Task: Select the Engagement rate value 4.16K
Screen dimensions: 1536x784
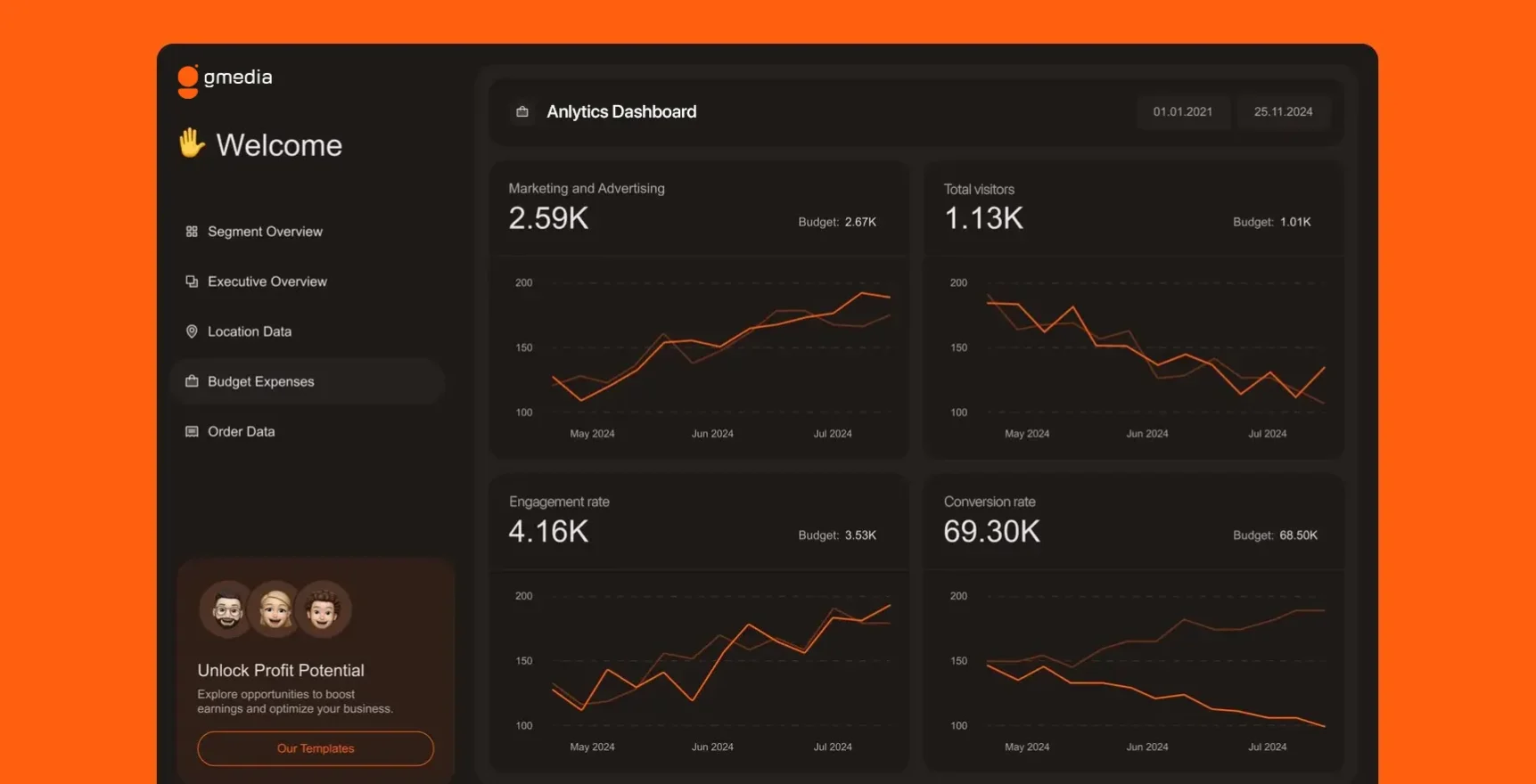Action: click(548, 532)
